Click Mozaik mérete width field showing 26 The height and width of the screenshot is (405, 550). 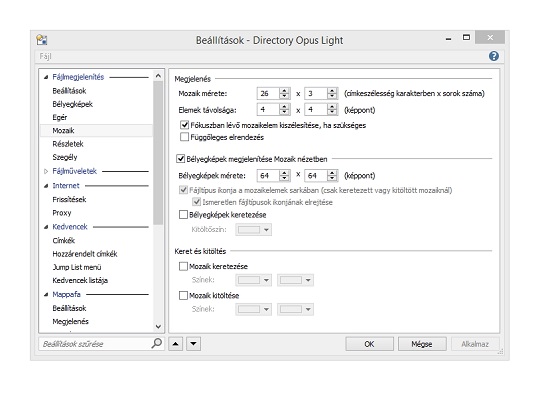268,94
